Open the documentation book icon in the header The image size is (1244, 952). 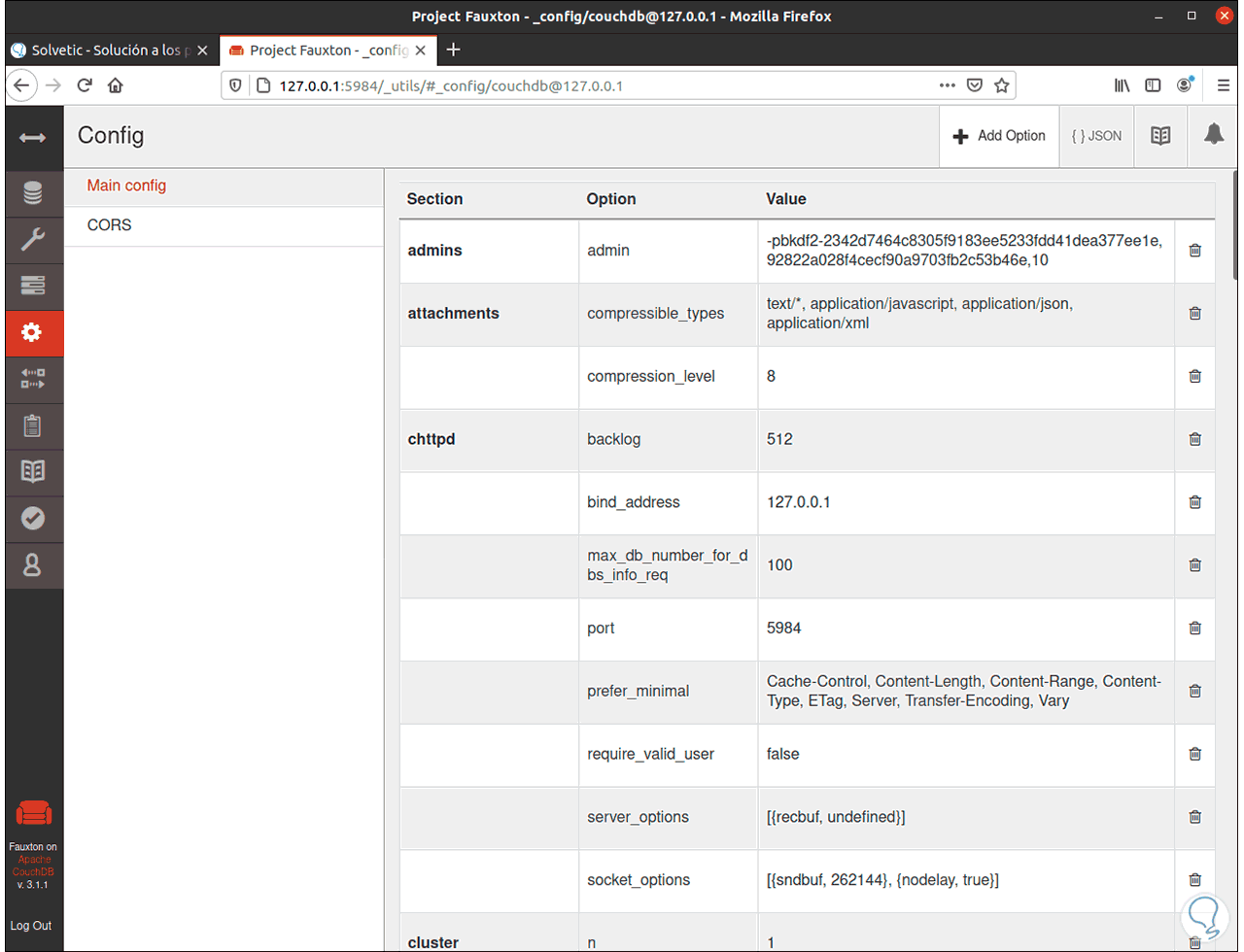[1160, 136]
